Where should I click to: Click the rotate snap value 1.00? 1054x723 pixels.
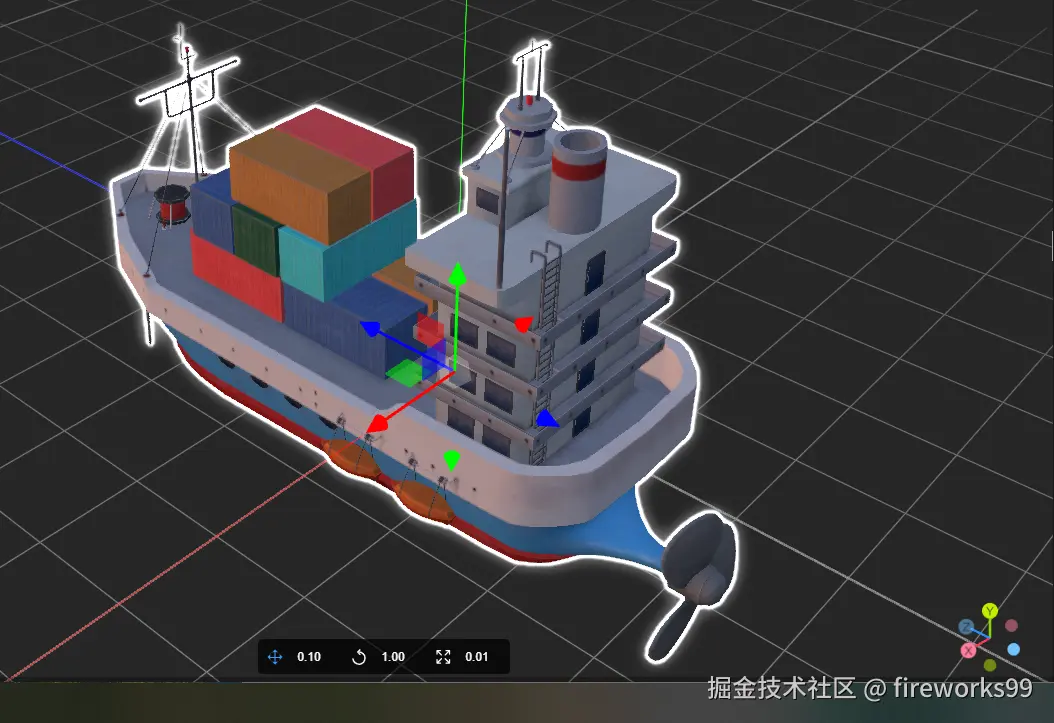point(393,657)
